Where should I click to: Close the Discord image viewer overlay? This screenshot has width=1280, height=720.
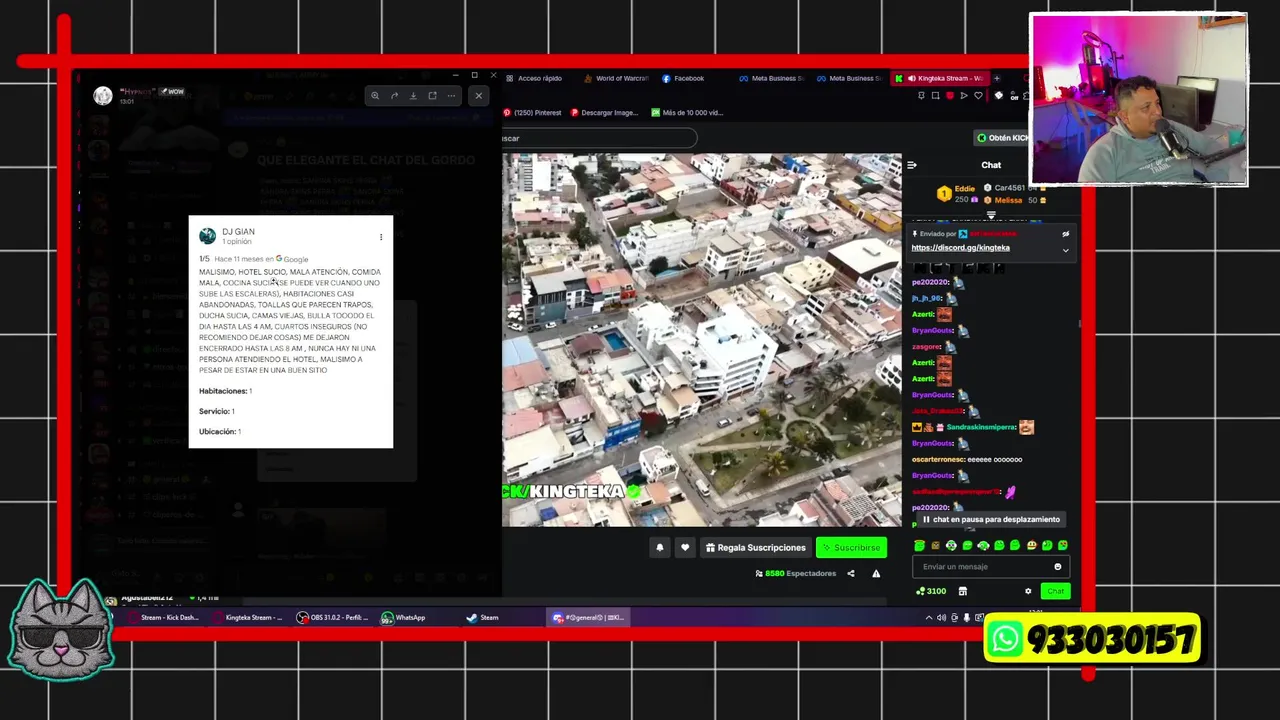coord(478,96)
